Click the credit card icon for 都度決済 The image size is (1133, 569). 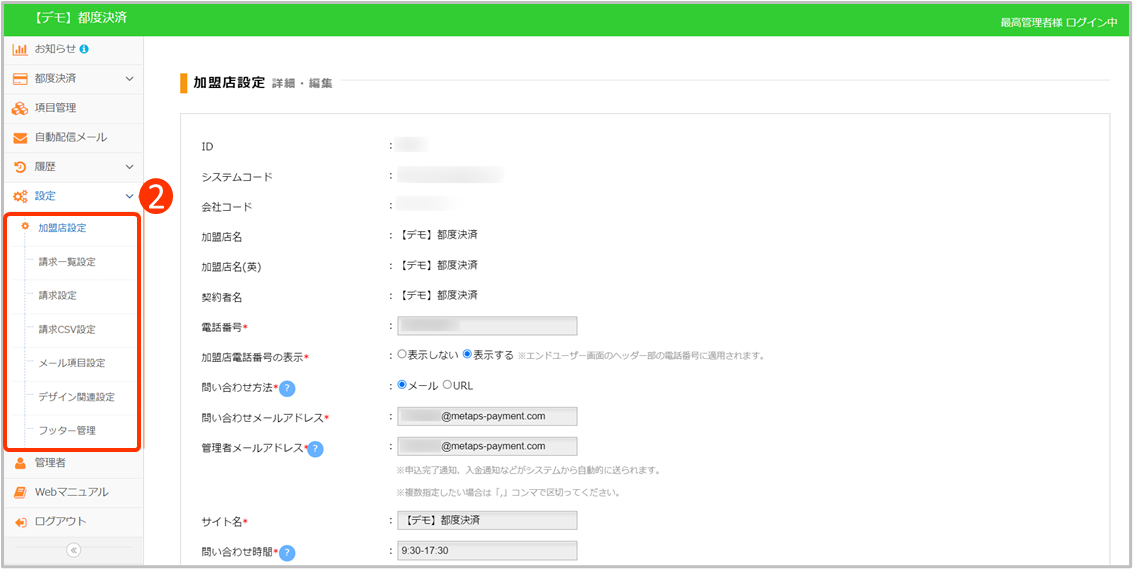click(x=20, y=78)
